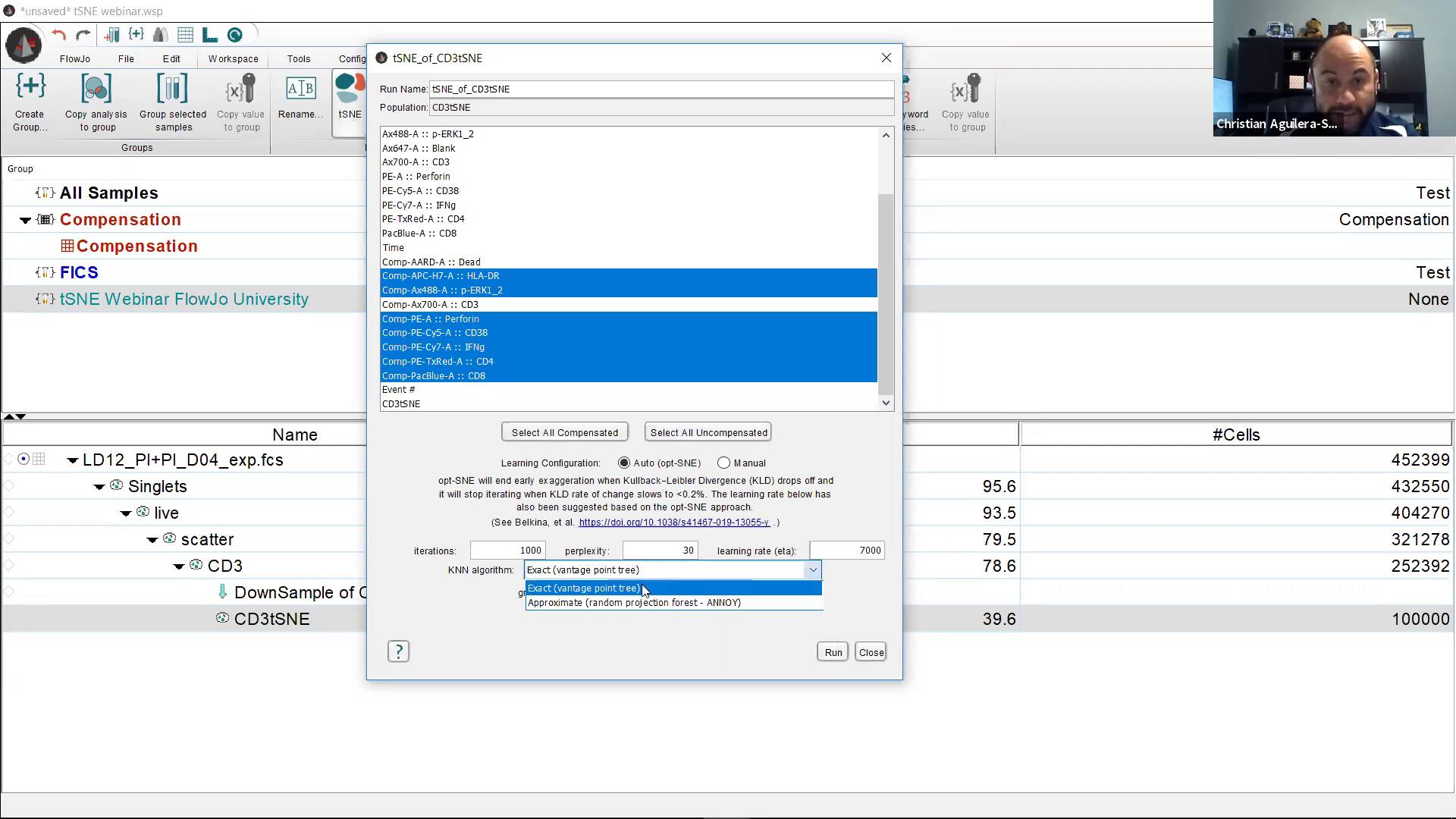
Task: Open the Workspace ribbon tab
Action: pyautogui.click(x=233, y=58)
